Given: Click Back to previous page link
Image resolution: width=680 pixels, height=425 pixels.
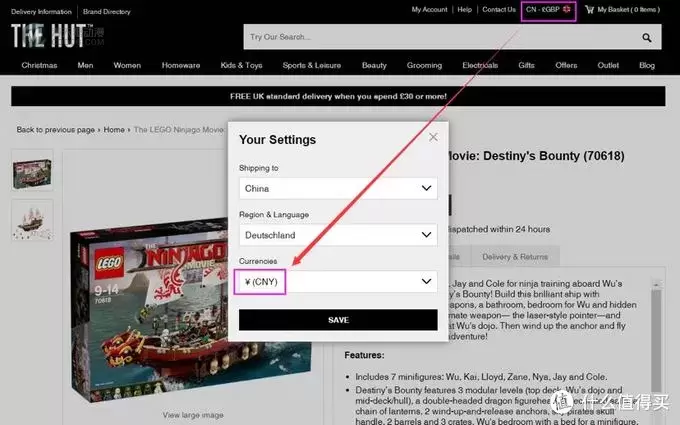Looking at the screenshot, I should tap(56, 130).
